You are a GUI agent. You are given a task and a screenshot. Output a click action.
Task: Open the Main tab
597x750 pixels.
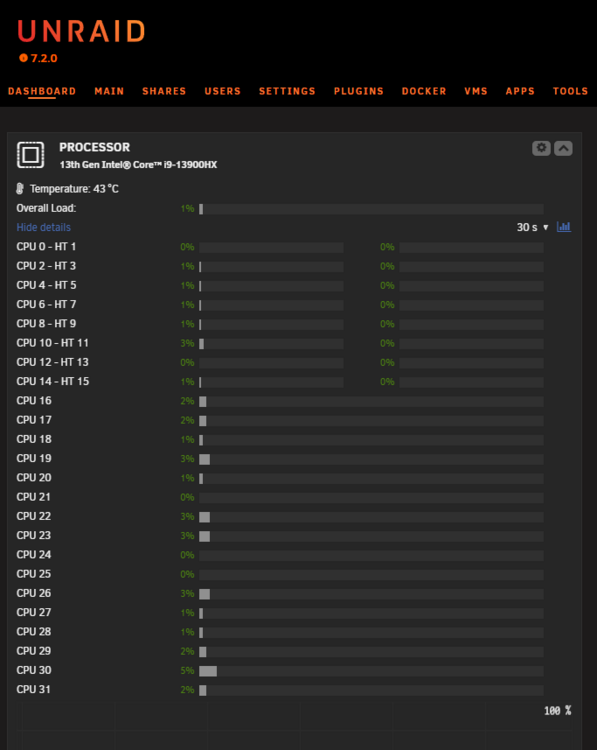pyautogui.click(x=109, y=91)
